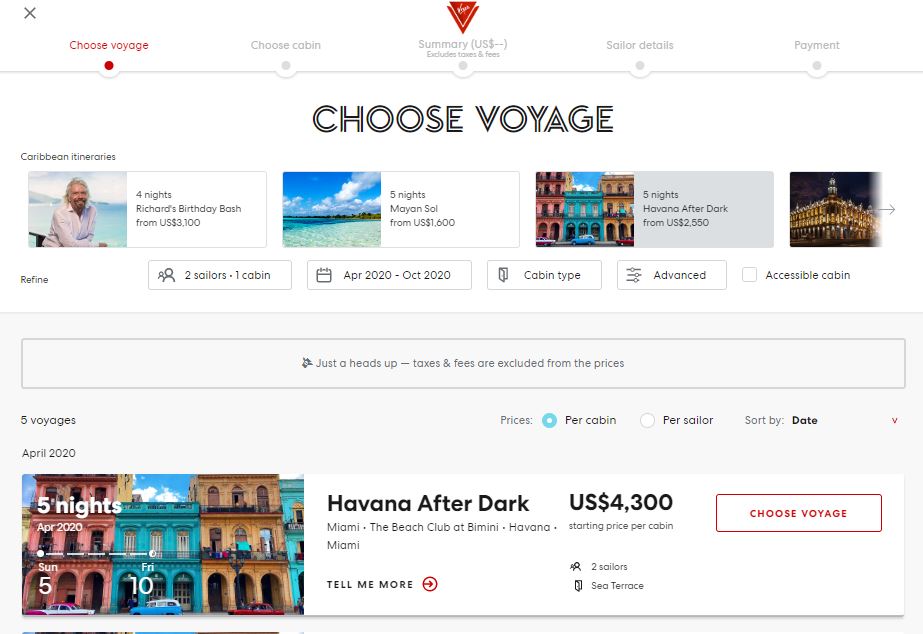Open the Mayan Sol itinerary thumbnail

coord(331,208)
